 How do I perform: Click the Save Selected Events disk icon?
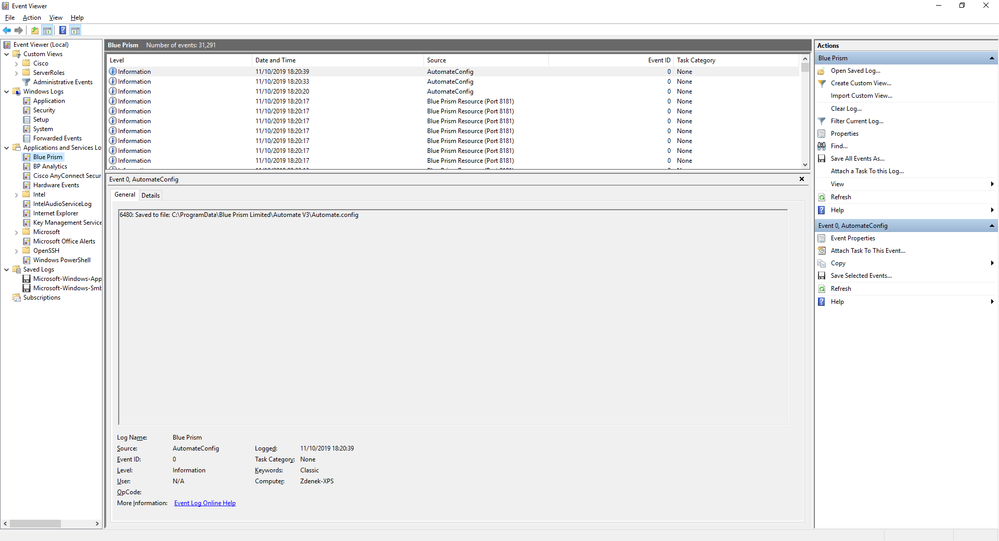click(x=821, y=276)
